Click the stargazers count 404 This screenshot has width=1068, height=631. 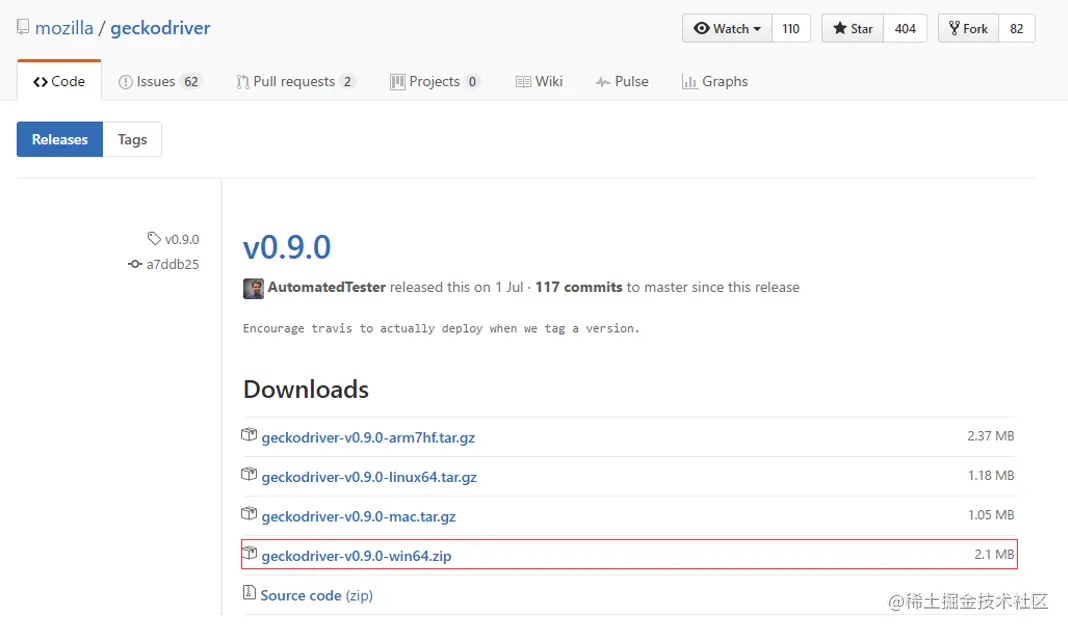point(905,29)
